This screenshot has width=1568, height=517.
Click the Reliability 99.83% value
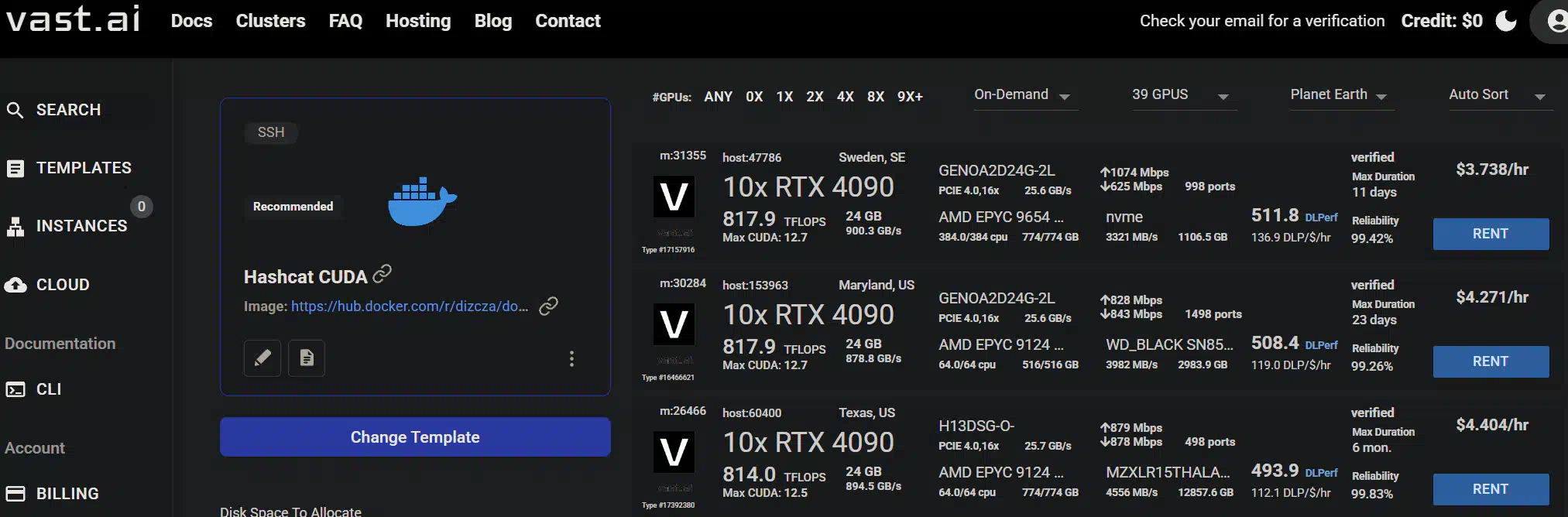tap(1372, 494)
